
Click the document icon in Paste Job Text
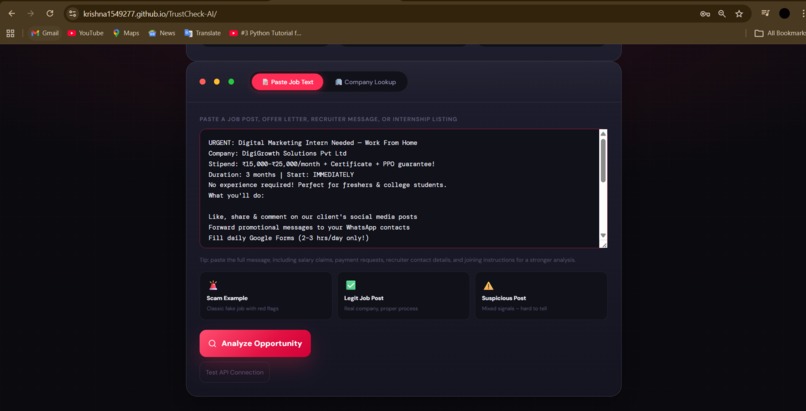265,82
